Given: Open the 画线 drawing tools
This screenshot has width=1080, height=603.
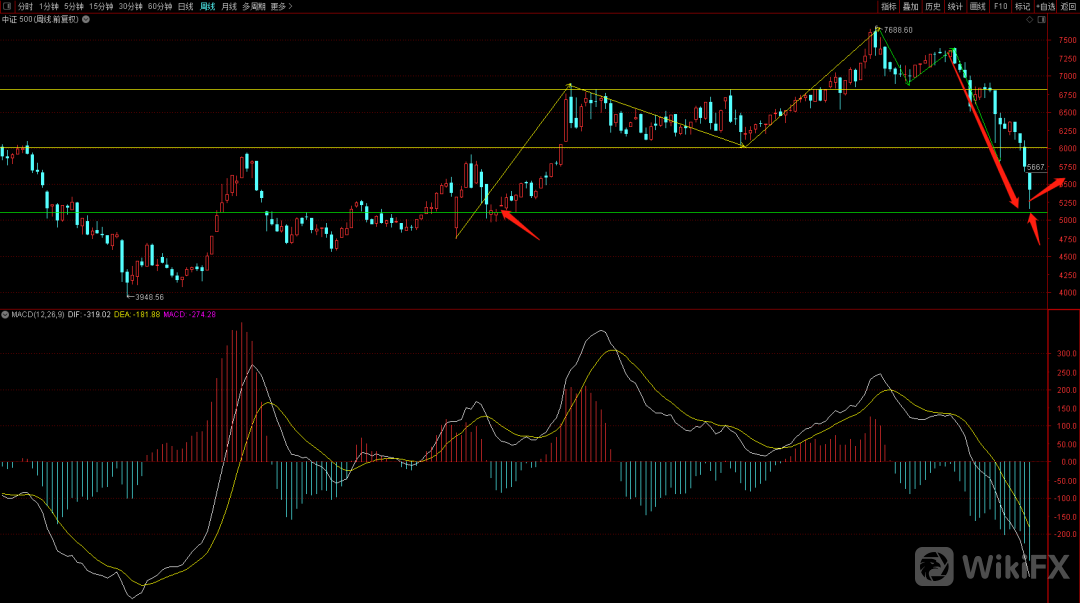Looking at the screenshot, I should (x=977, y=6).
